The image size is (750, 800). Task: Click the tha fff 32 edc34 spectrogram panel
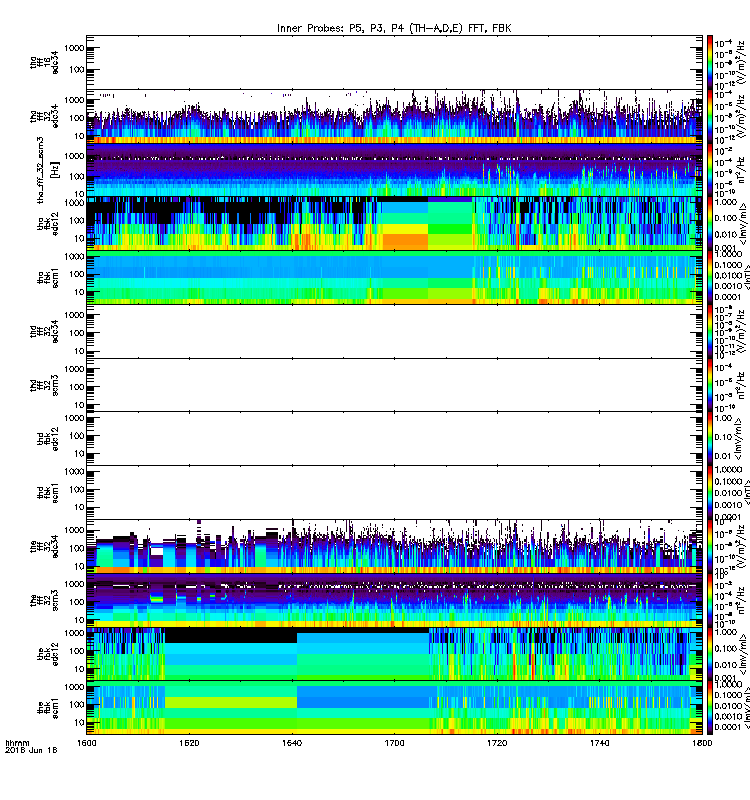click(x=394, y=116)
